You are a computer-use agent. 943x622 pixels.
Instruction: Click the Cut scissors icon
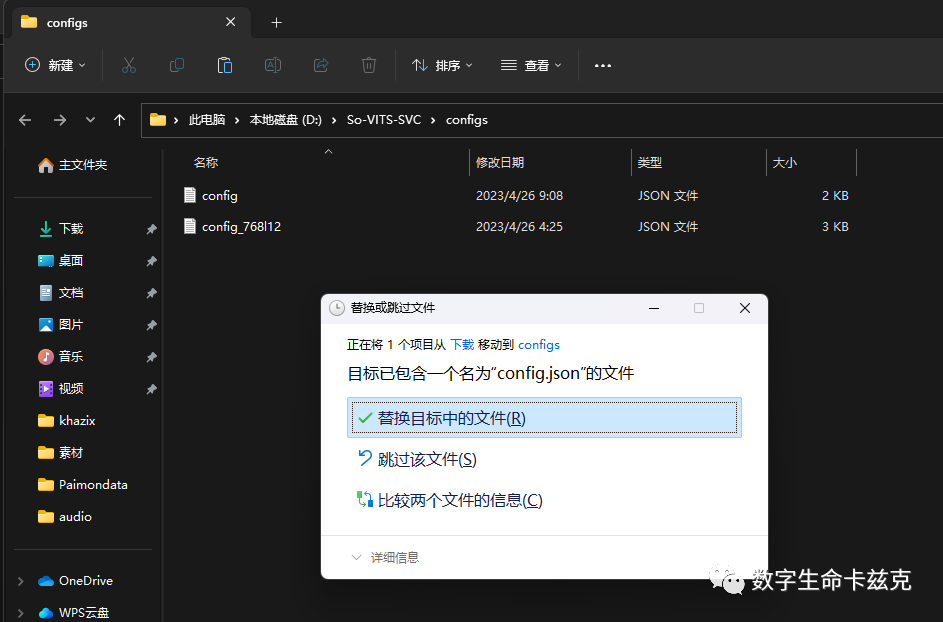point(129,65)
